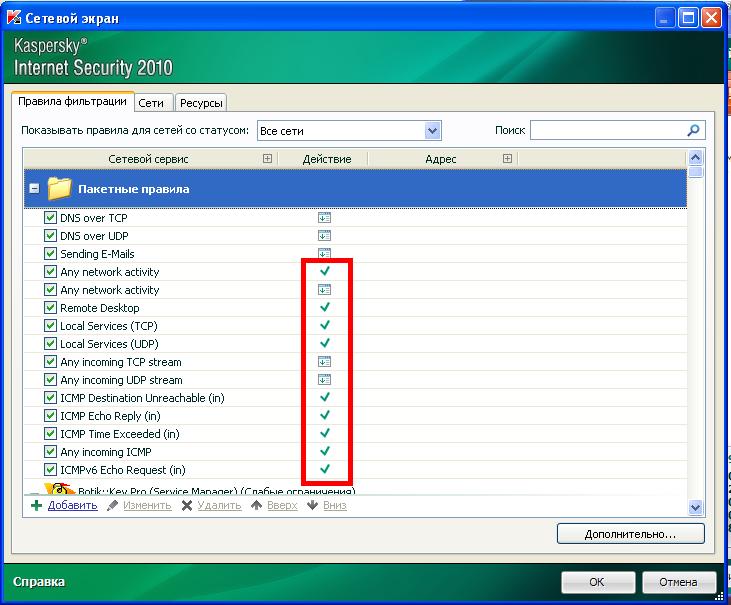Click the action icon for Sending E-Mails
Screen dimensions: 731x605
tap(324, 253)
